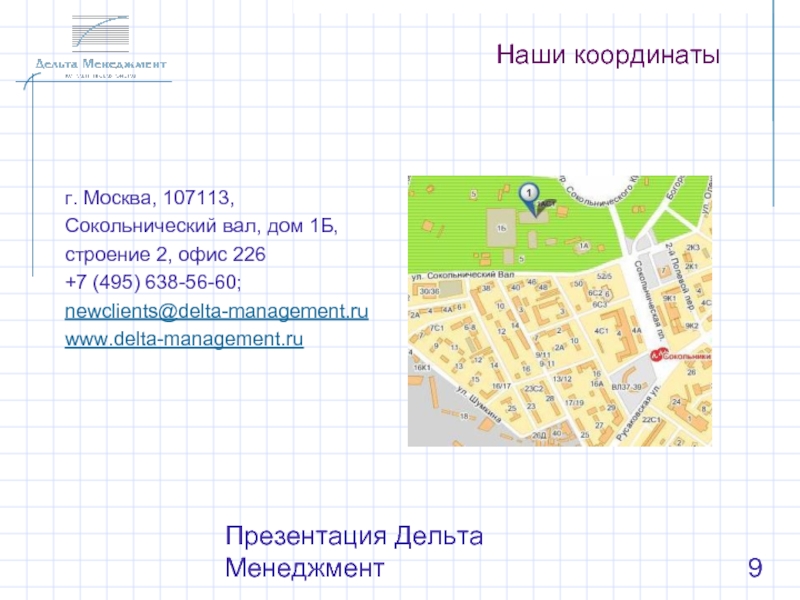Click the newclients@delta-management.ru email link
This screenshot has width=800, height=600.
point(216,312)
